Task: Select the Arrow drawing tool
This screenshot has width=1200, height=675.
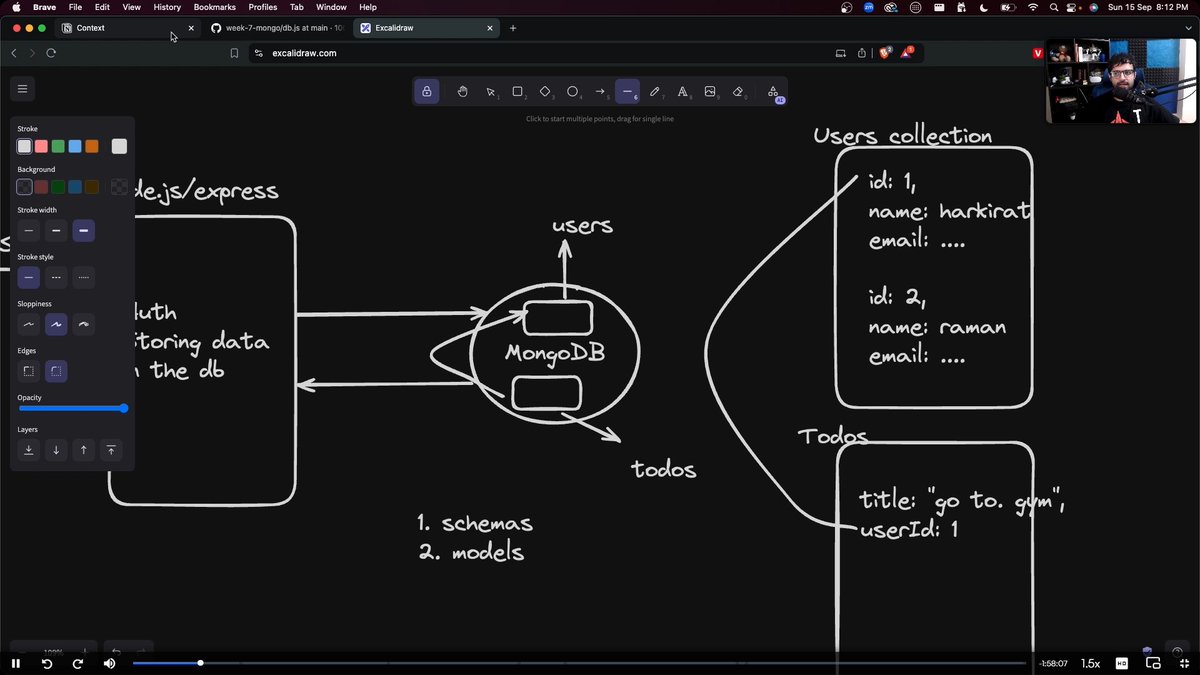Action: [x=600, y=92]
